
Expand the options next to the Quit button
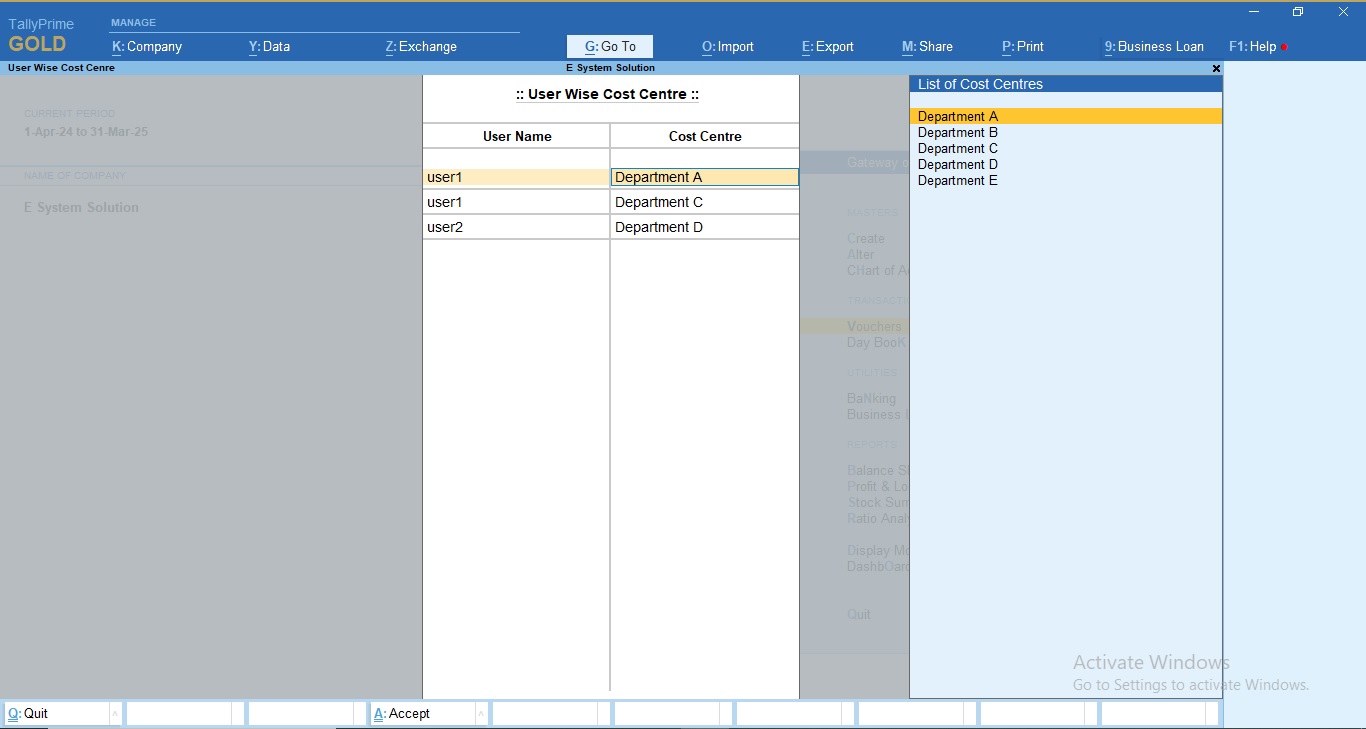tap(113, 713)
